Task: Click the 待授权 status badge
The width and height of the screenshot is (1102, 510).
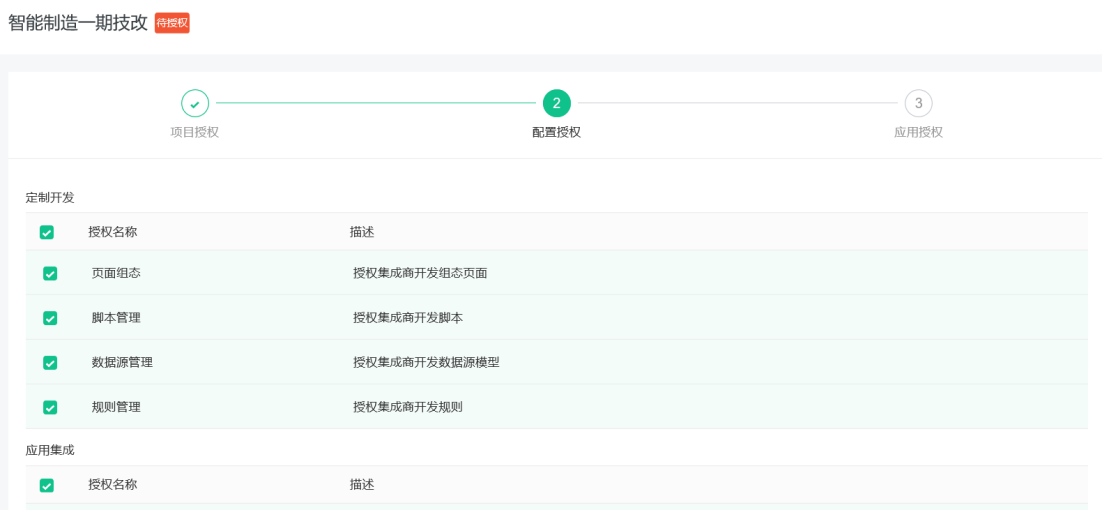Action: click(x=172, y=23)
